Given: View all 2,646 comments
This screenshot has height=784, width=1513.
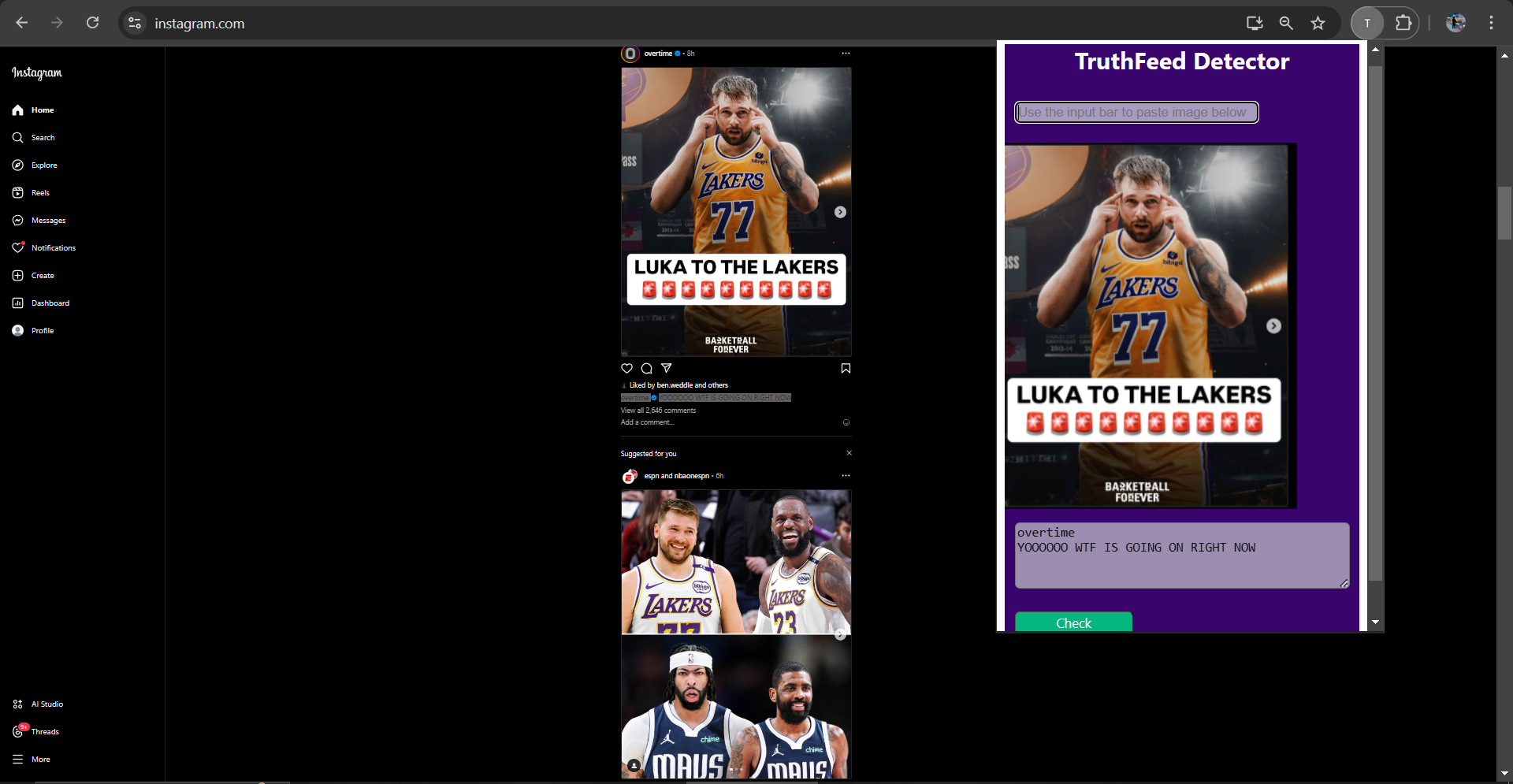Looking at the screenshot, I should click(658, 411).
